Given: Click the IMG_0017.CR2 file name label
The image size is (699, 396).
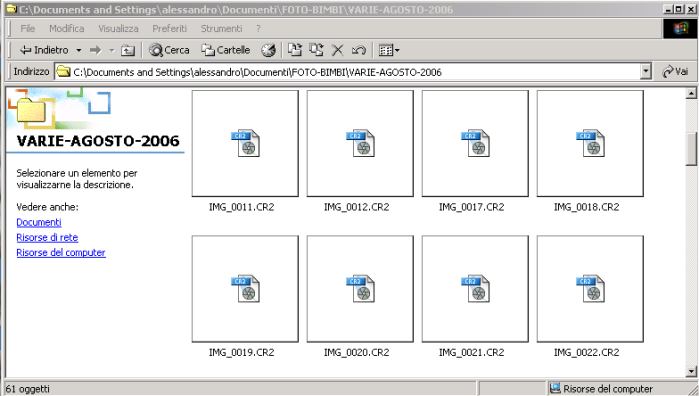Looking at the screenshot, I should [x=472, y=207].
